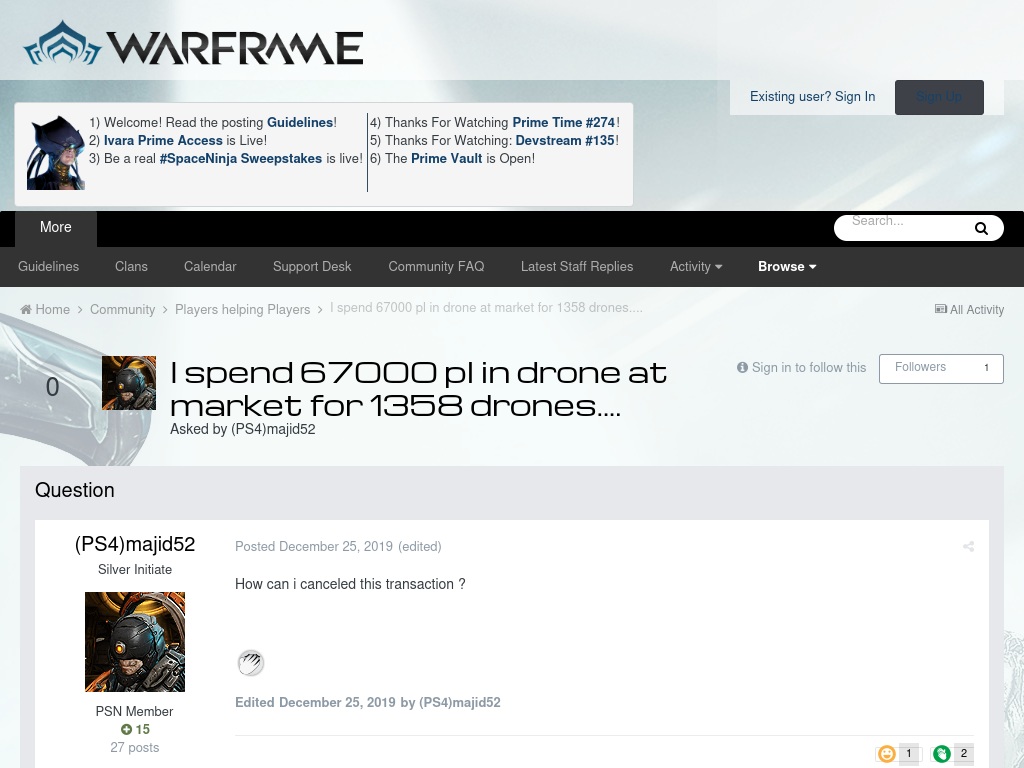This screenshot has width=1024, height=768.
Task: Open the posting Guidelines announcement link
Action: (x=300, y=122)
